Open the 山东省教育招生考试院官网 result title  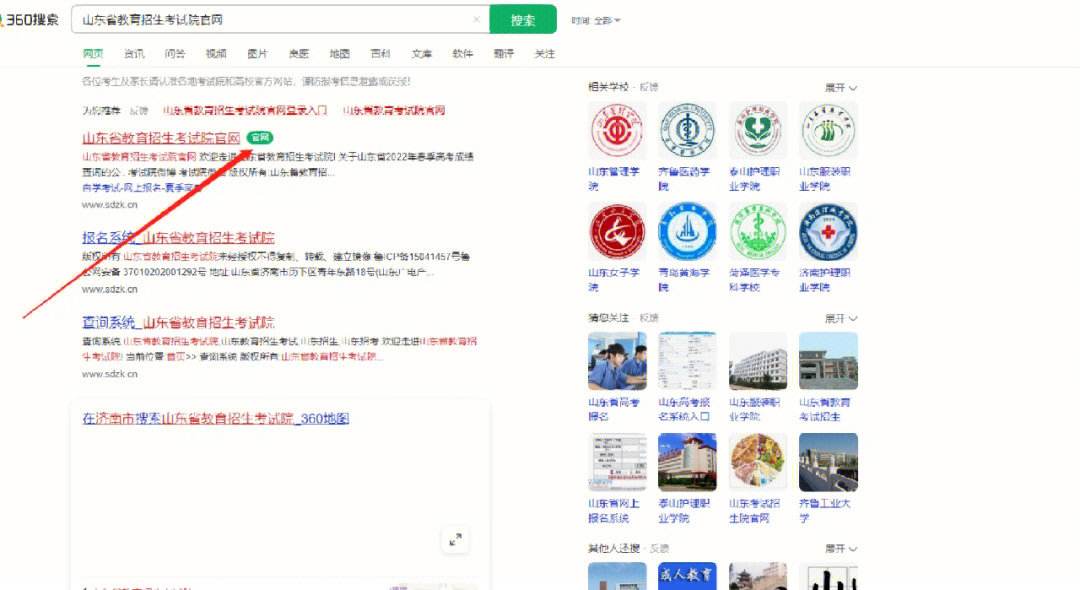pyautogui.click(x=161, y=138)
